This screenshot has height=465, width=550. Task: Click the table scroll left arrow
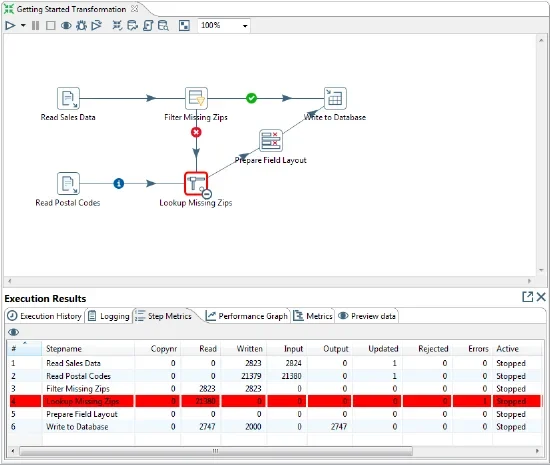[x=13, y=451]
